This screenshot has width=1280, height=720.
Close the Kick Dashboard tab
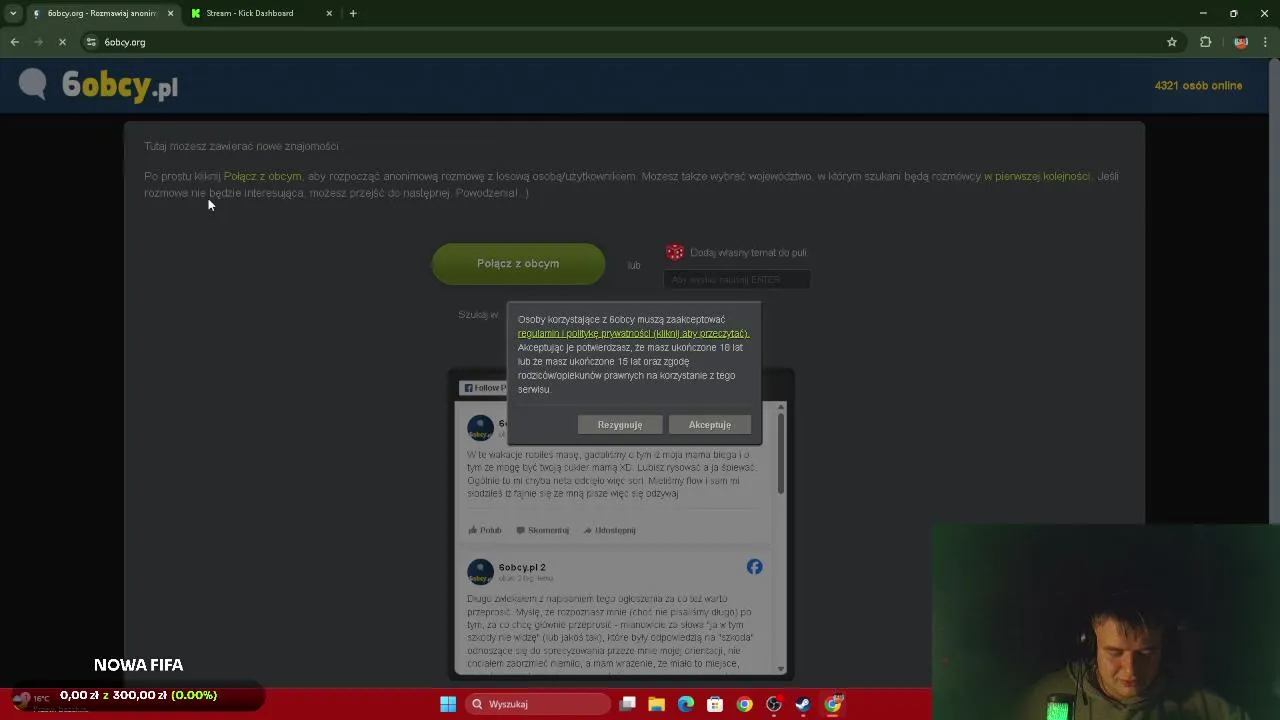click(329, 13)
